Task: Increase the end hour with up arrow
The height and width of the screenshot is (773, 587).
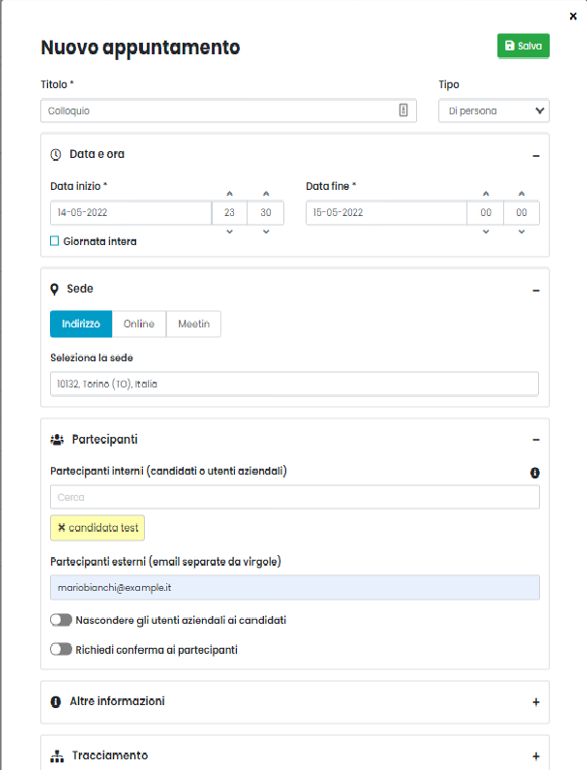Action: (x=486, y=194)
